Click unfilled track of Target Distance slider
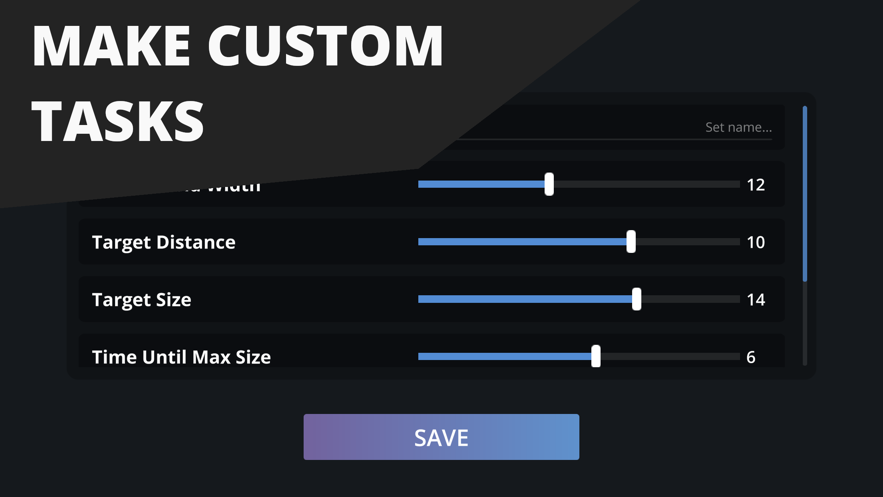This screenshot has width=883, height=497. [x=688, y=242]
